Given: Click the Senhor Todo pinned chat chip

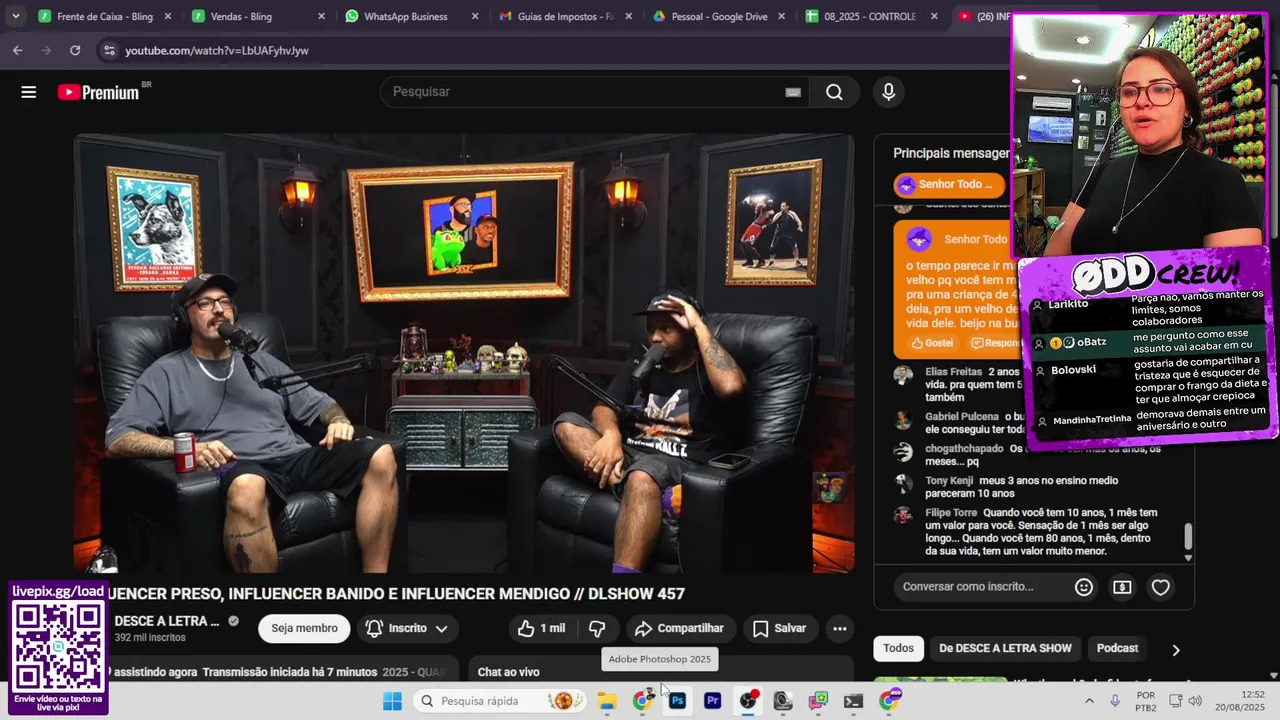Looking at the screenshot, I should click(948, 184).
